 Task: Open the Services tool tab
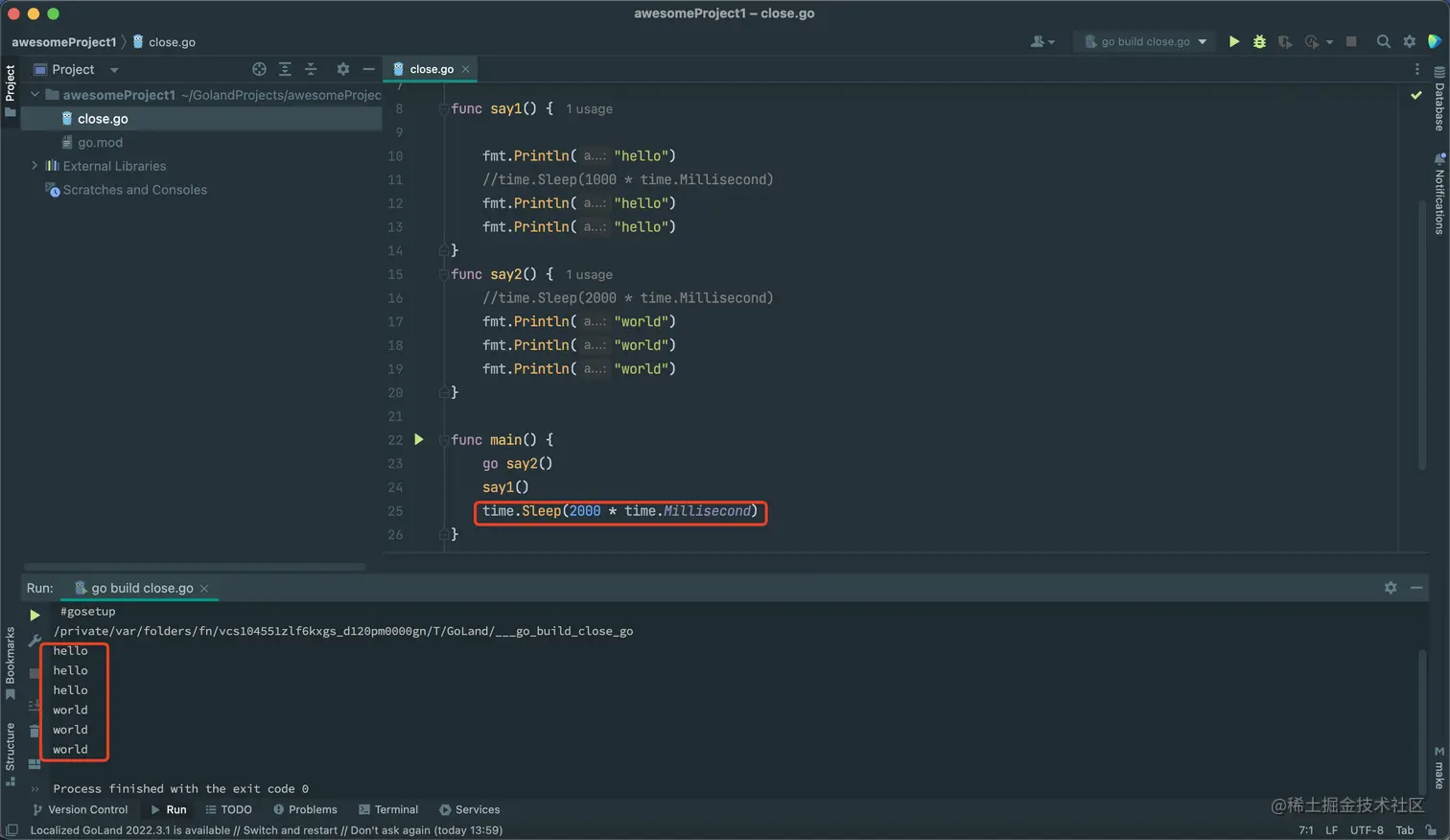tap(470, 809)
